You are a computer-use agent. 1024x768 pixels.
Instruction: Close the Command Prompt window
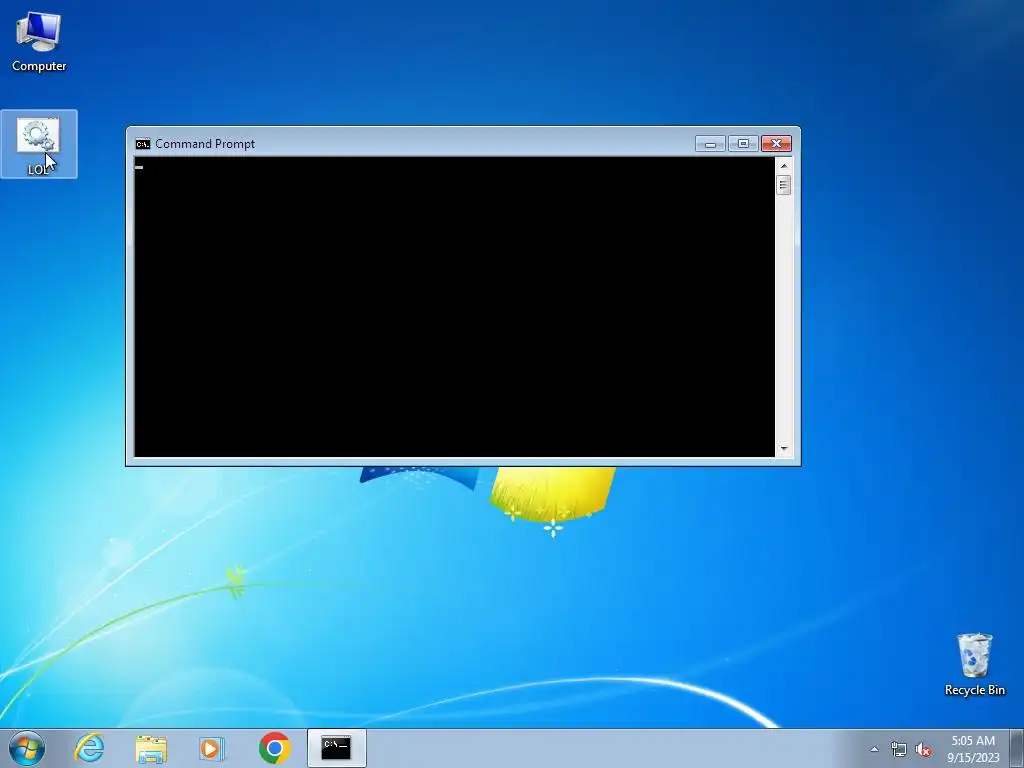tap(776, 144)
